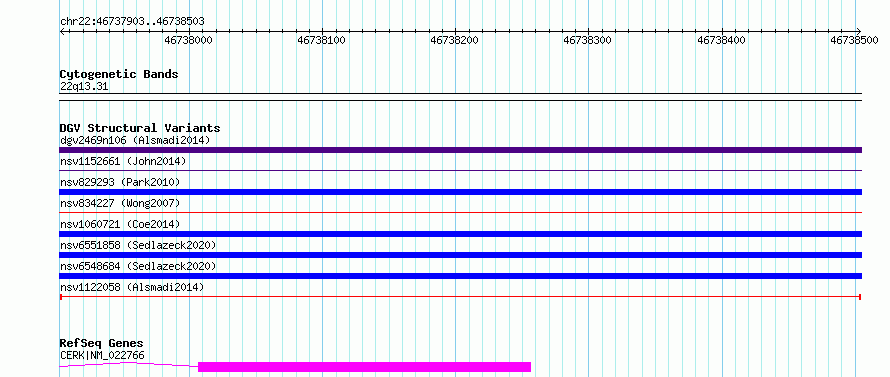This screenshot has height=377, width=890.
Task: Click ruler position 46738400
Action: tap(721, 40)
